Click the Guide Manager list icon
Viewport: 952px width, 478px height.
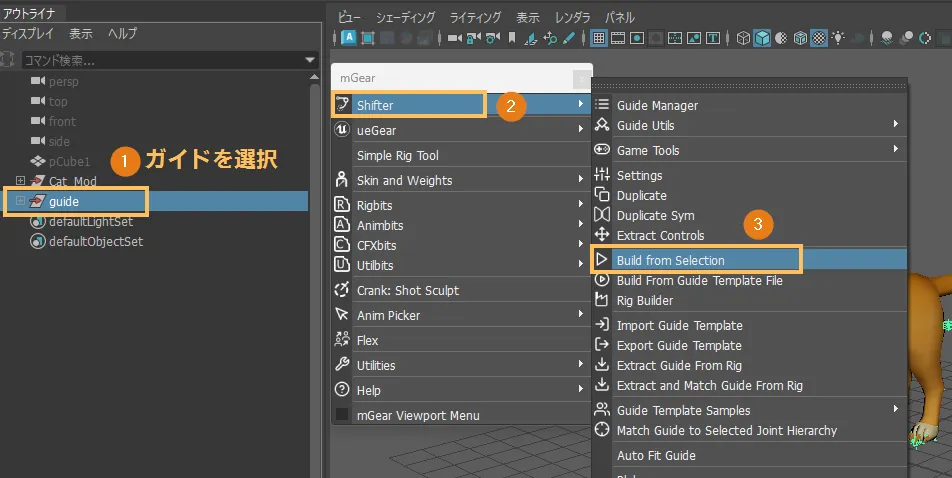click(x=601, y=105)
